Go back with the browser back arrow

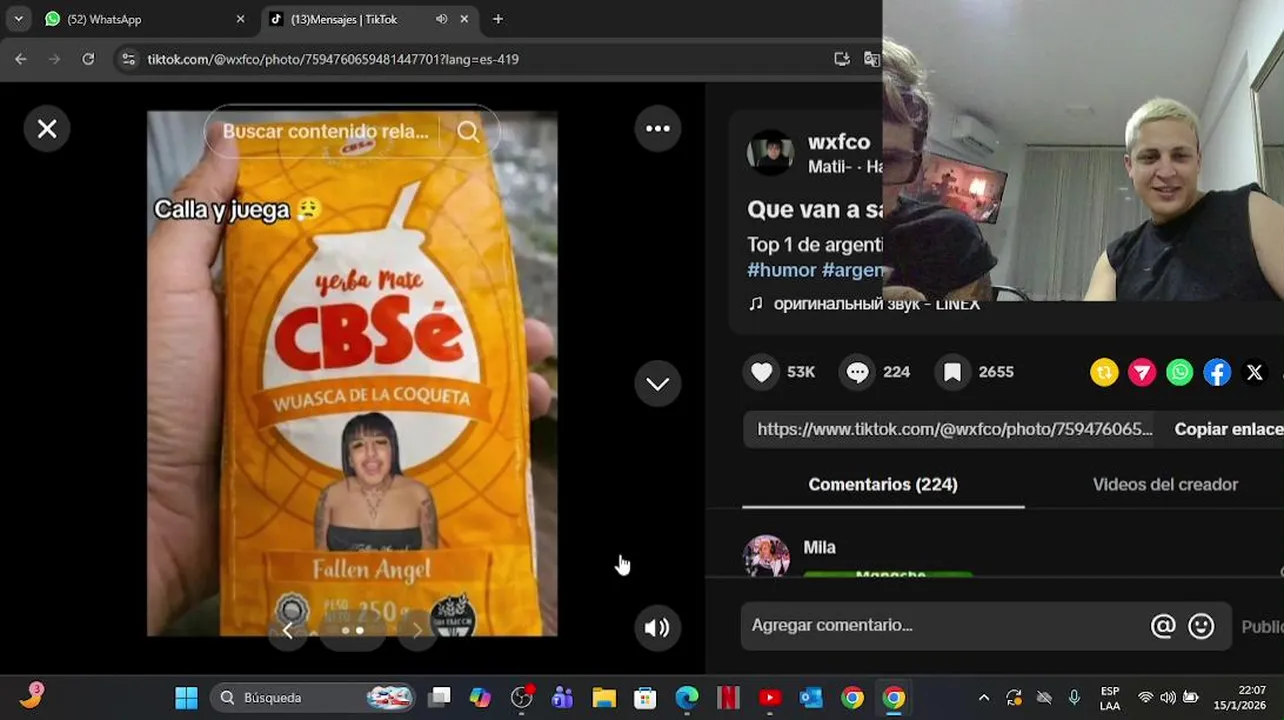tap(21, 59)
